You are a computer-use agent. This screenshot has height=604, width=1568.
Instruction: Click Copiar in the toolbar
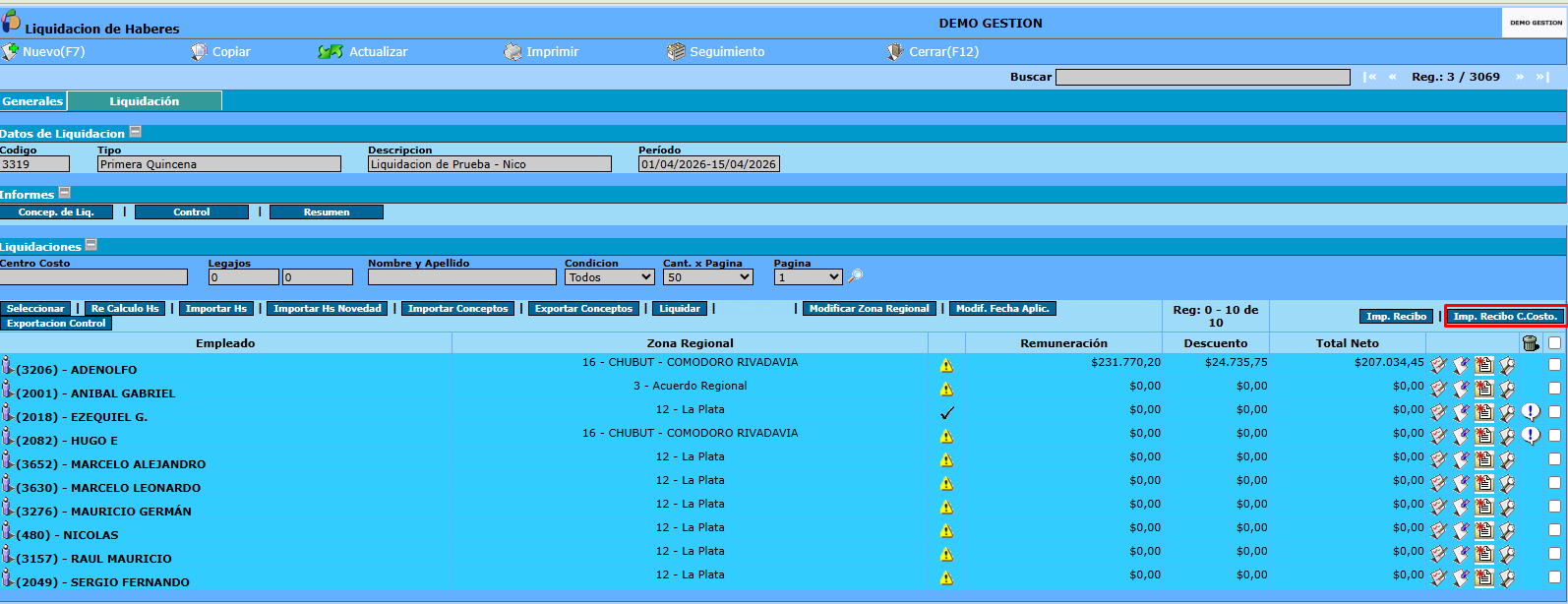(x=221, y=52)
